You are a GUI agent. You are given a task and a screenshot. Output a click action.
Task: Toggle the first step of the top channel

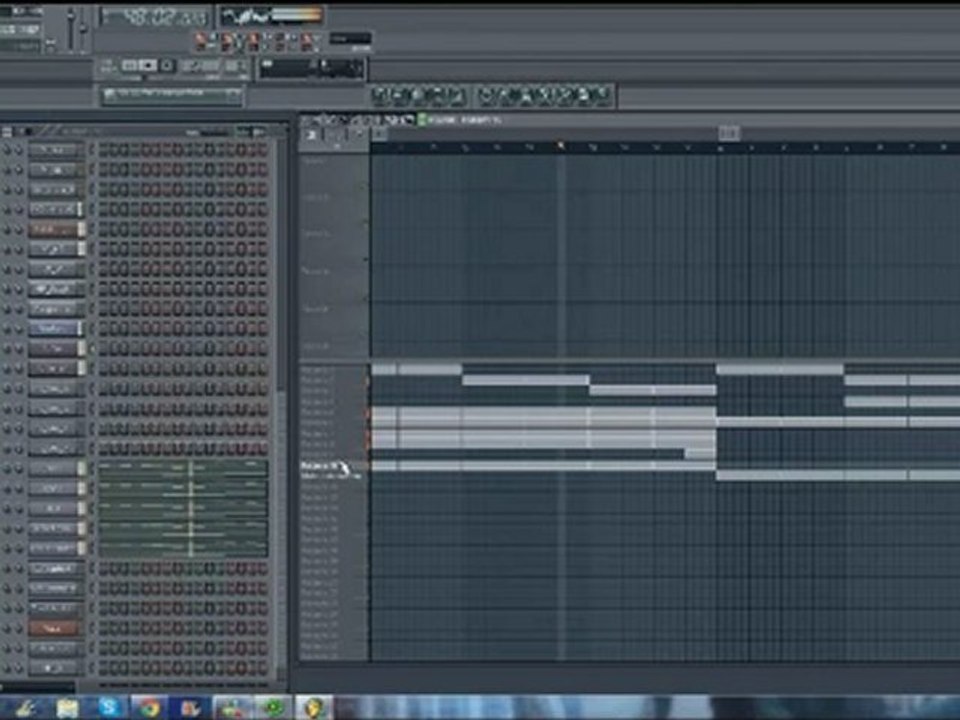103,150
